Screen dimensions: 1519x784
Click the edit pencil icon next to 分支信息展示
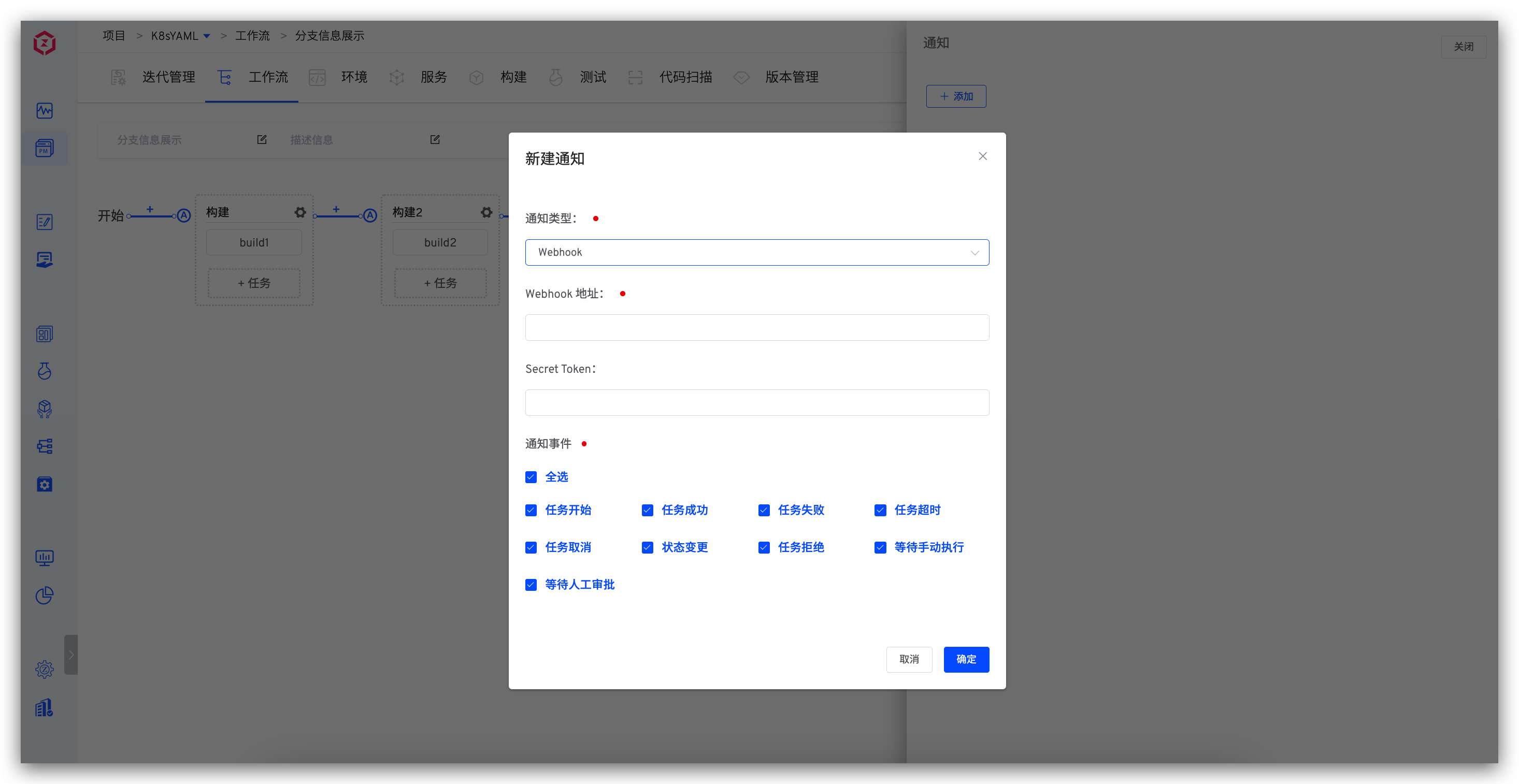(x=261, y=139)
